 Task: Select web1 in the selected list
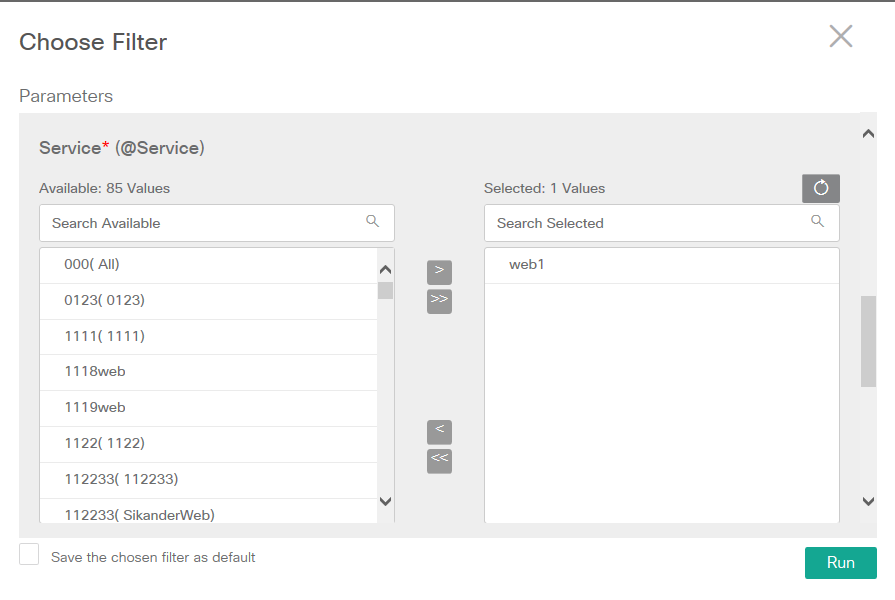pyautogui.click(x=527, y=265)
